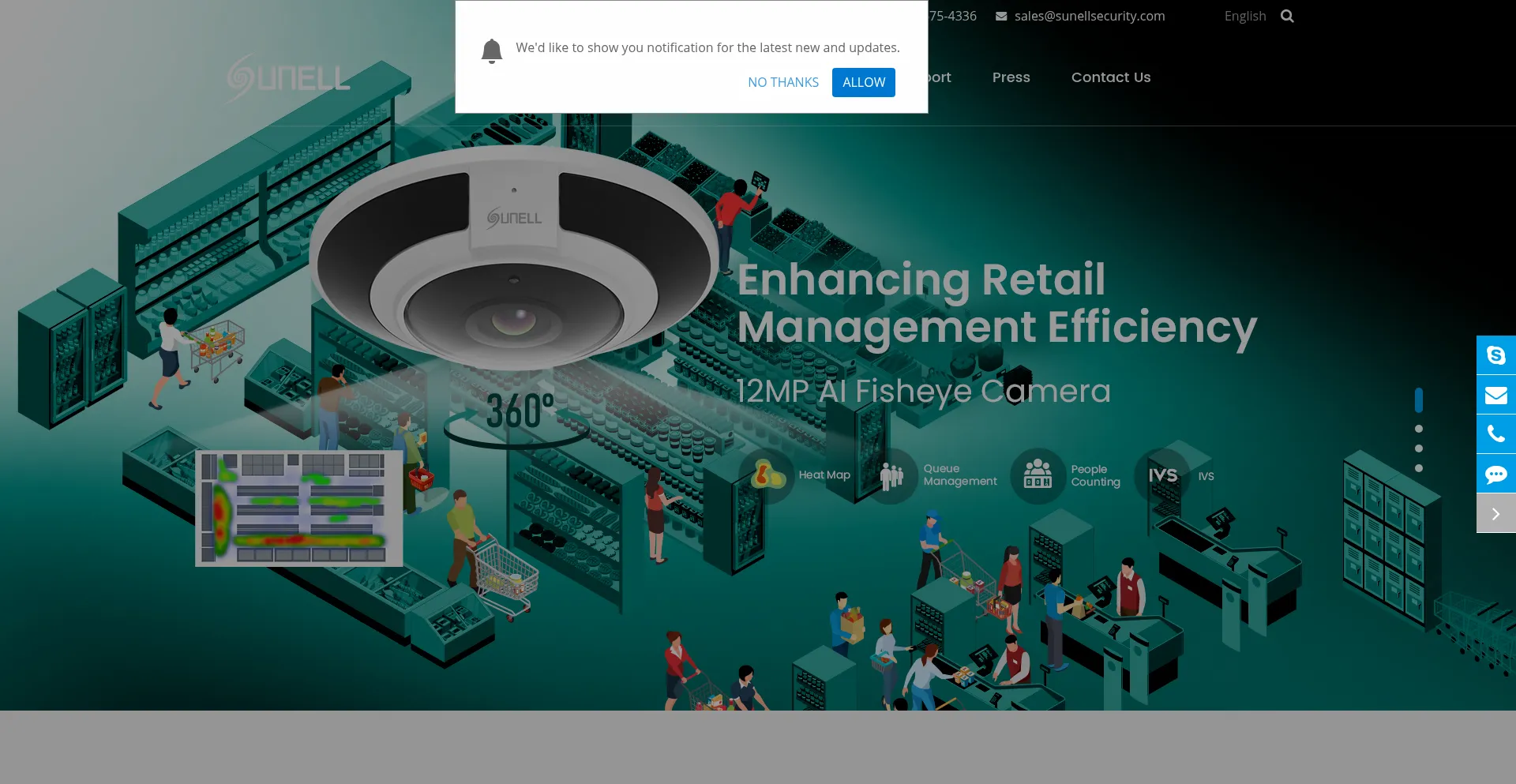Viewport: 1516px width, 784px height.
Task: Click the phone call sidebar icon
Action: pyautogui.click(x=1495, y=434)
